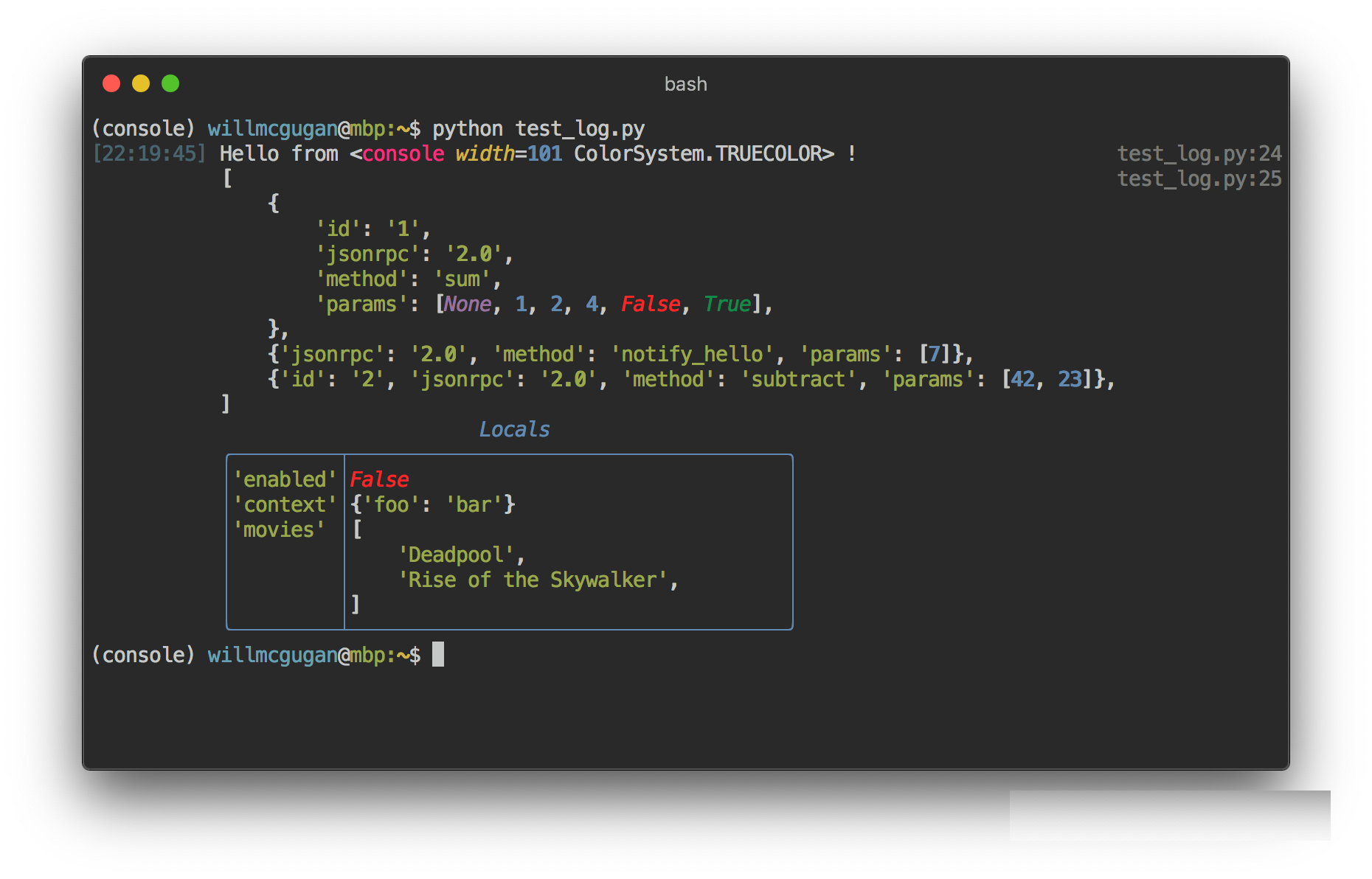Click the 'notify_hello' method value

point(691,354)
